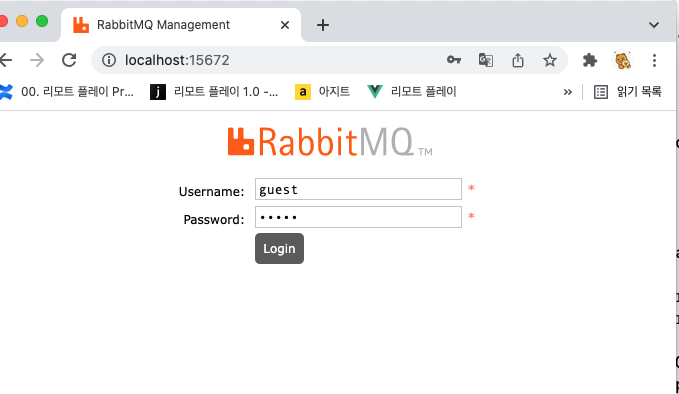
Task: Go forward in browser history
Action: pos(37,60)
